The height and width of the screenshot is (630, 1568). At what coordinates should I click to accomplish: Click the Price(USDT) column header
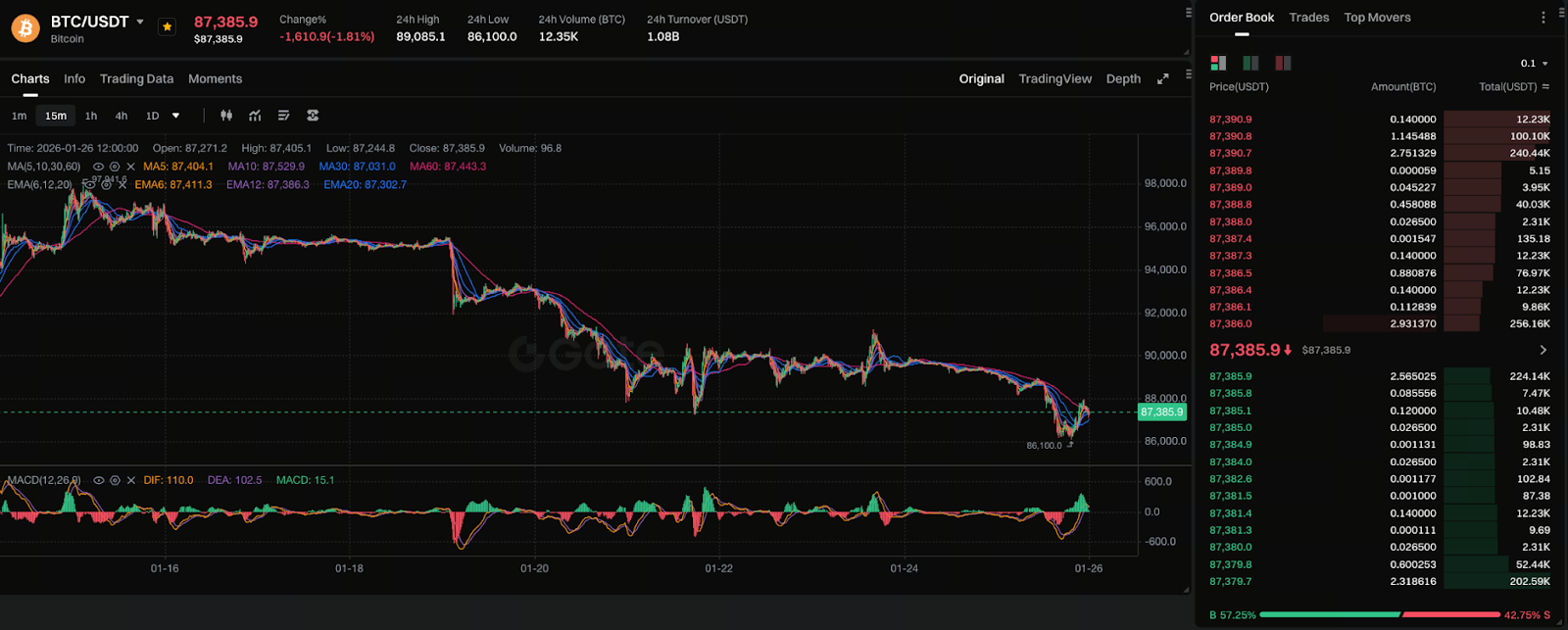1239,87
